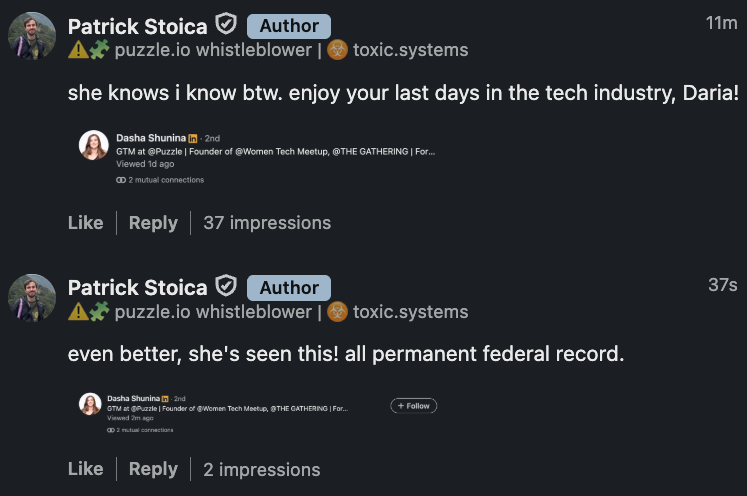Click the mutual connections icon in the first embedded image
This screenshot has height=496, width=747.
(x=121, y=180)
